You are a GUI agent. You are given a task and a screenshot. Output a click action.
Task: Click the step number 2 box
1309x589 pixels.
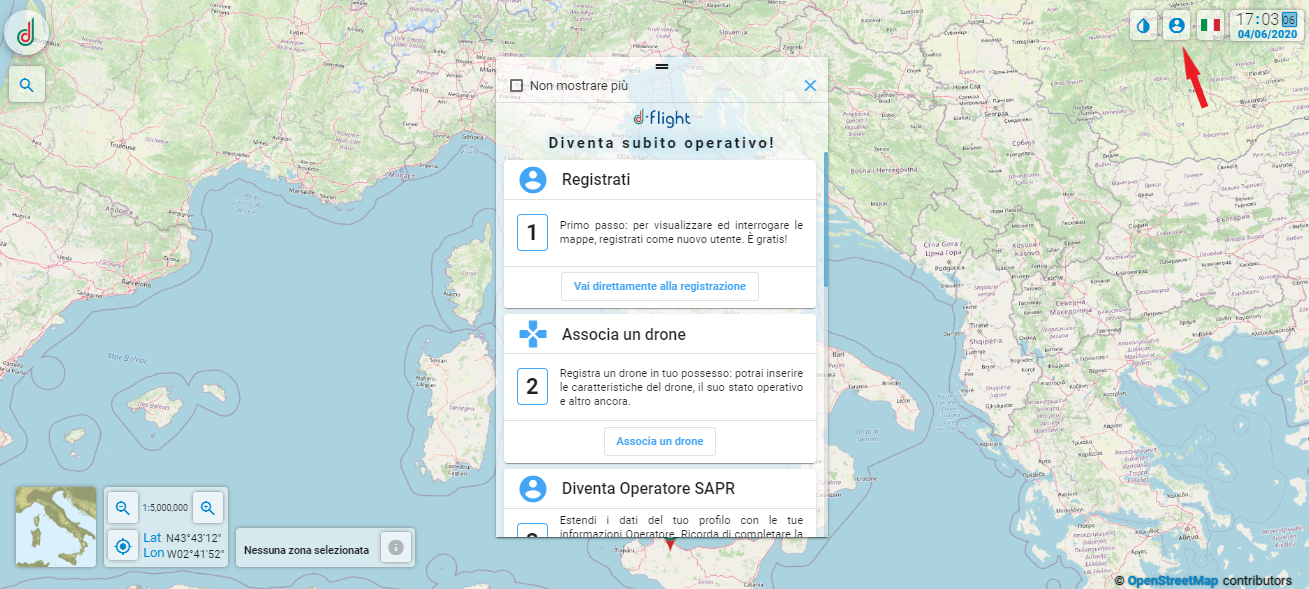[532, 386]
